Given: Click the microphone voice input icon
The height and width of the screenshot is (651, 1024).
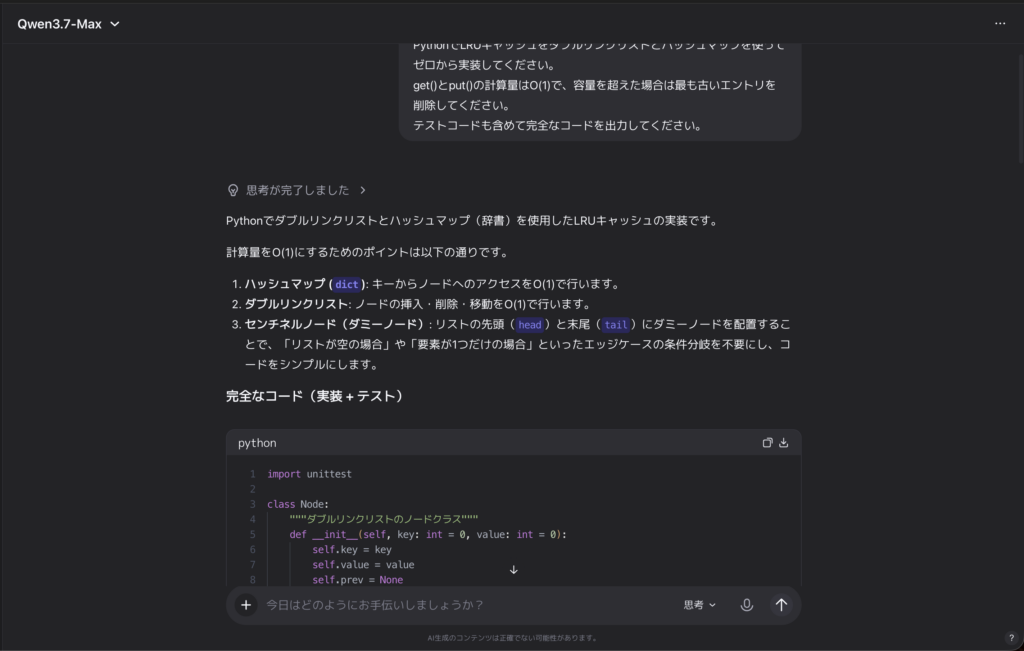Looking at the screenshot, I should pos(746,605).
